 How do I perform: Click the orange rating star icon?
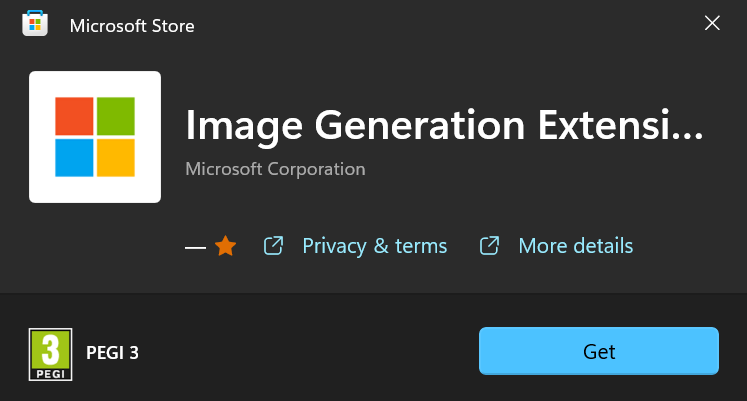(226, 246)
